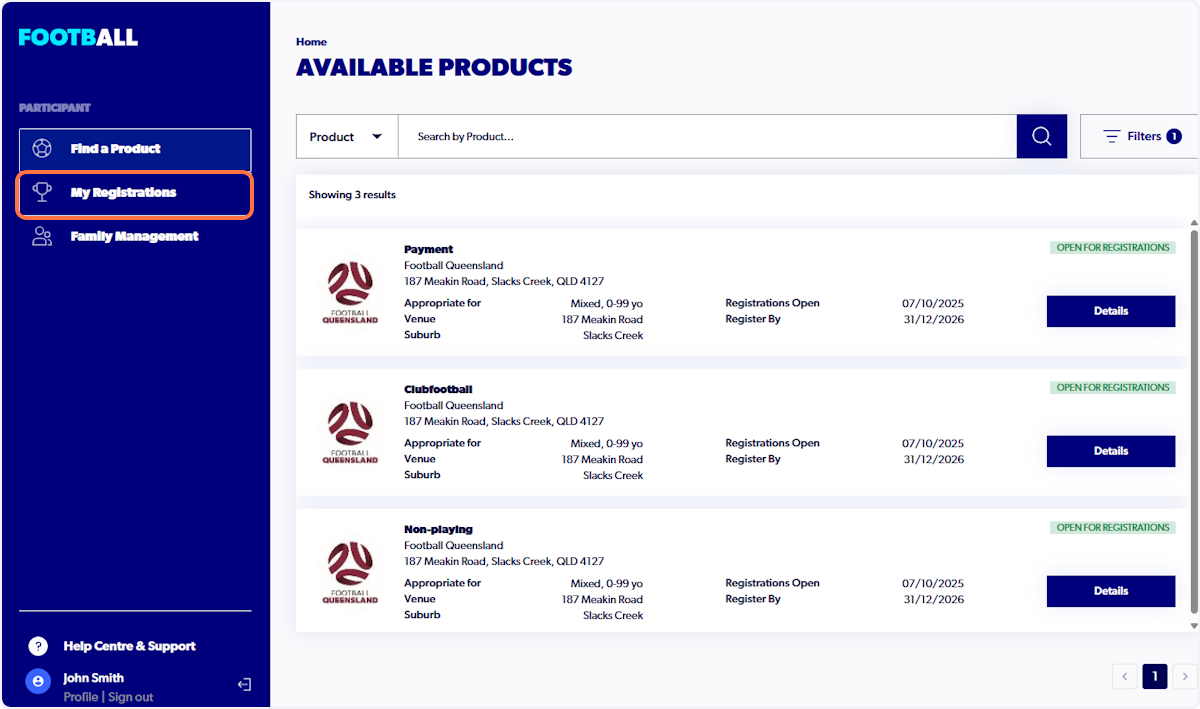View Details for the Payment product
1200x709 pixels.
point(1111,311)
